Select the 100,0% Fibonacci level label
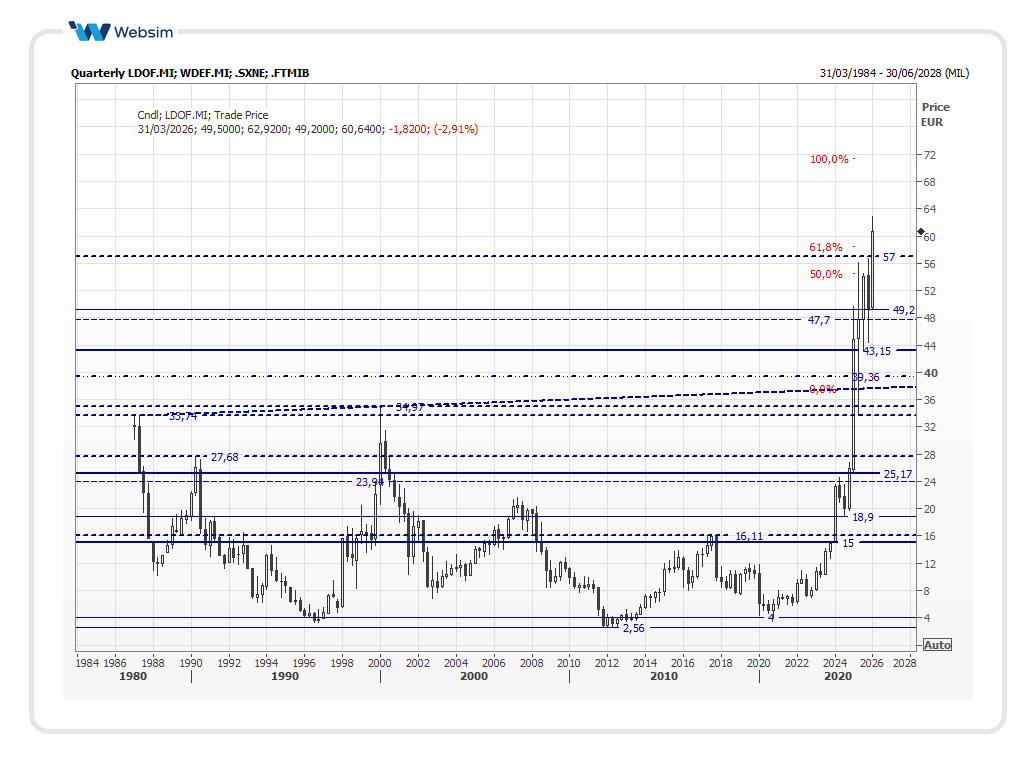1036x763 pixels. tap(829, 159)
